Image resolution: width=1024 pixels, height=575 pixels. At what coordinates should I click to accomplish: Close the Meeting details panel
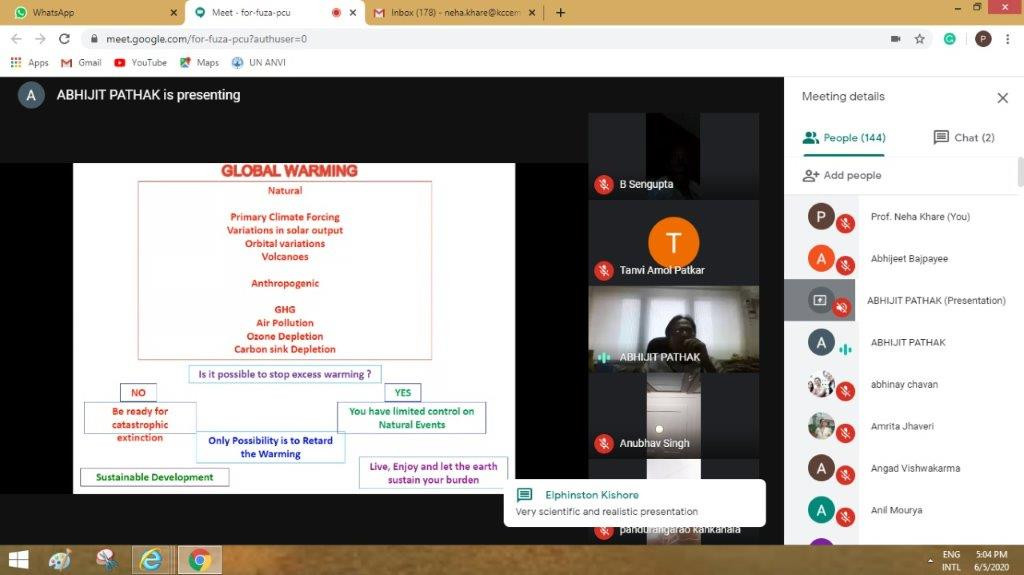[1002, 98]
